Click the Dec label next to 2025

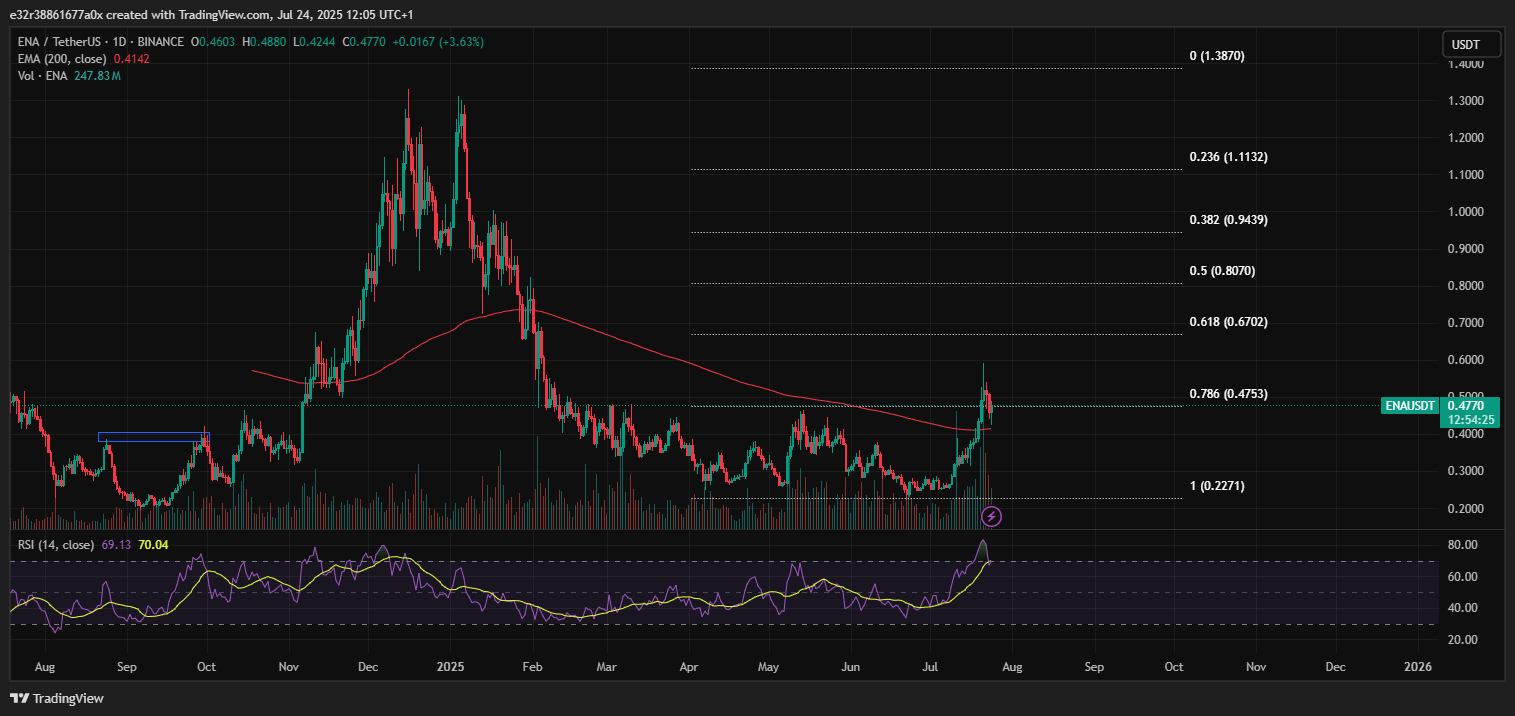tap(366, 666)
